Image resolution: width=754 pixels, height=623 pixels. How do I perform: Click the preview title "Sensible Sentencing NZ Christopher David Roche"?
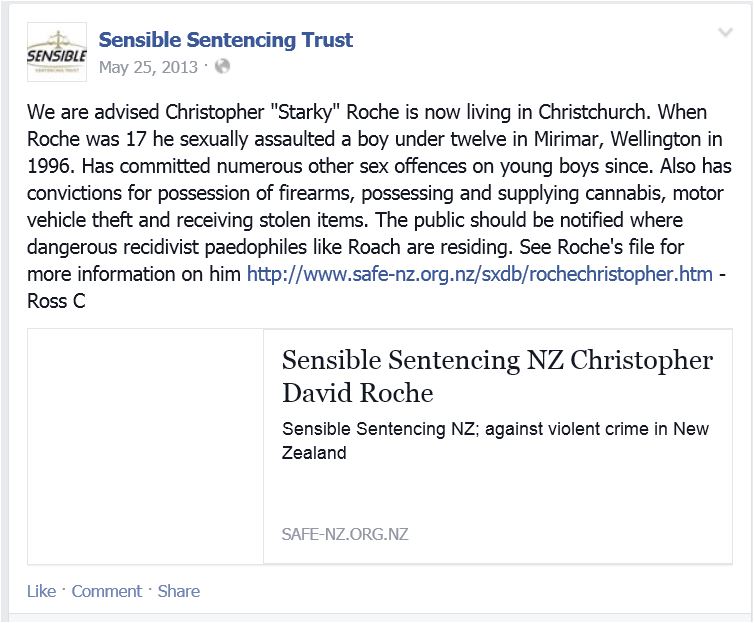pyautogui.click(x=497, y=375)
